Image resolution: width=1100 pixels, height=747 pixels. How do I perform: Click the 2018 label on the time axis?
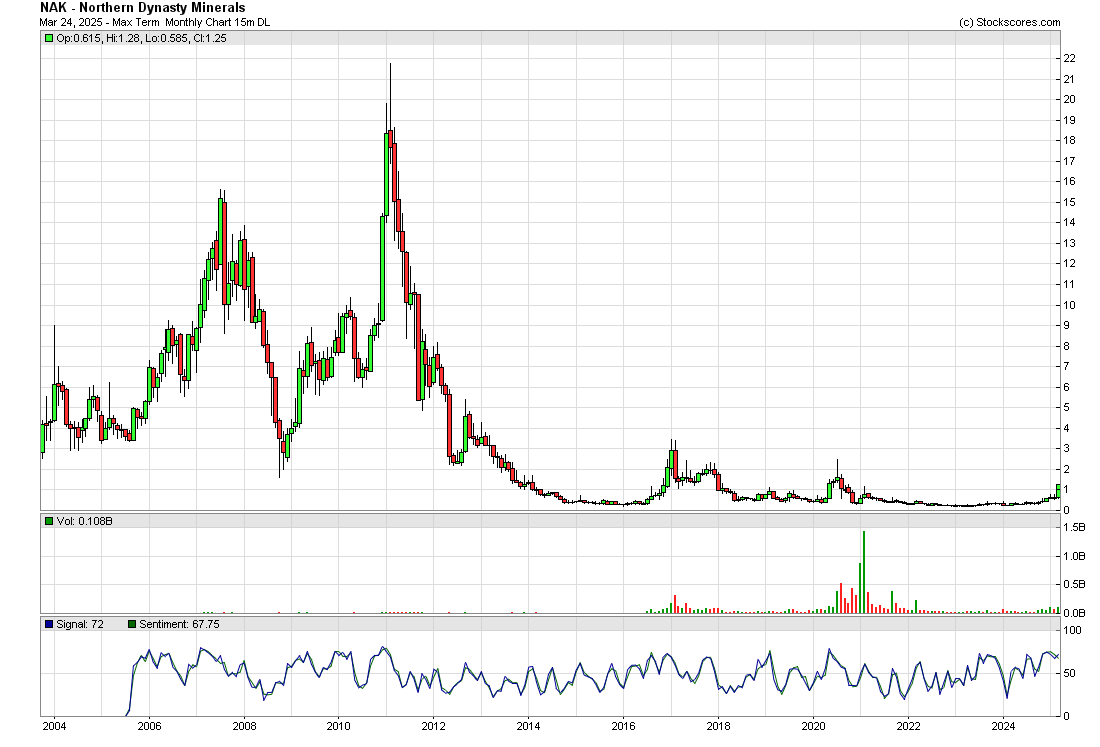click(718, 726)
